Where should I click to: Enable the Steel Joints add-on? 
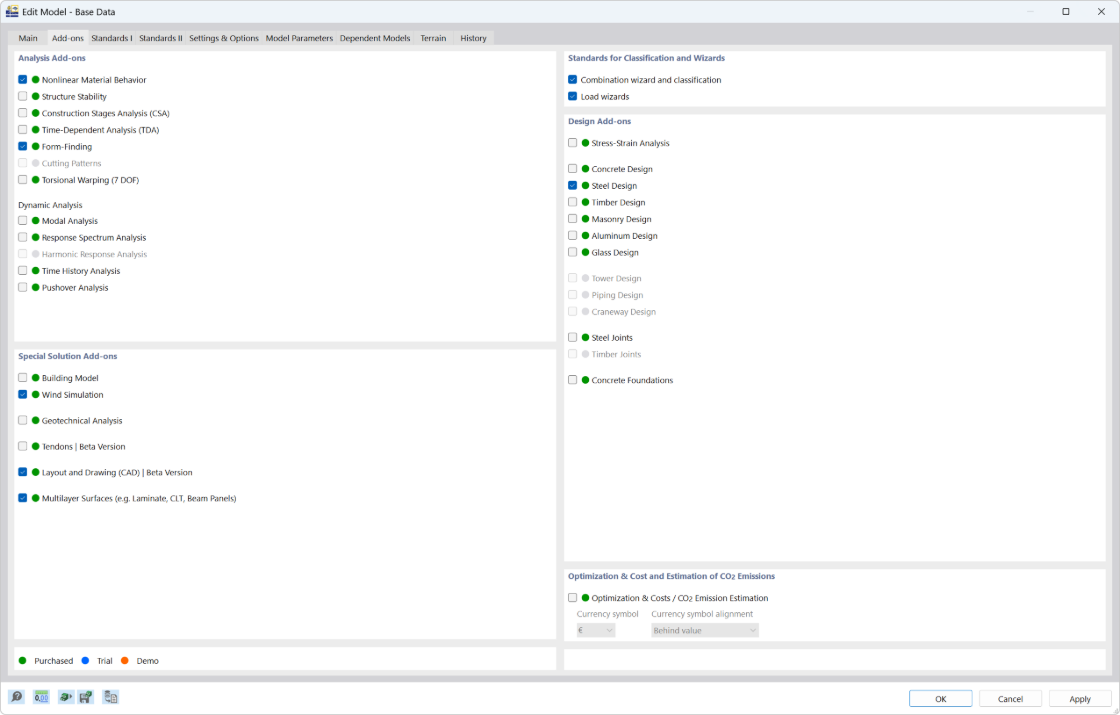tap(572, 337)
